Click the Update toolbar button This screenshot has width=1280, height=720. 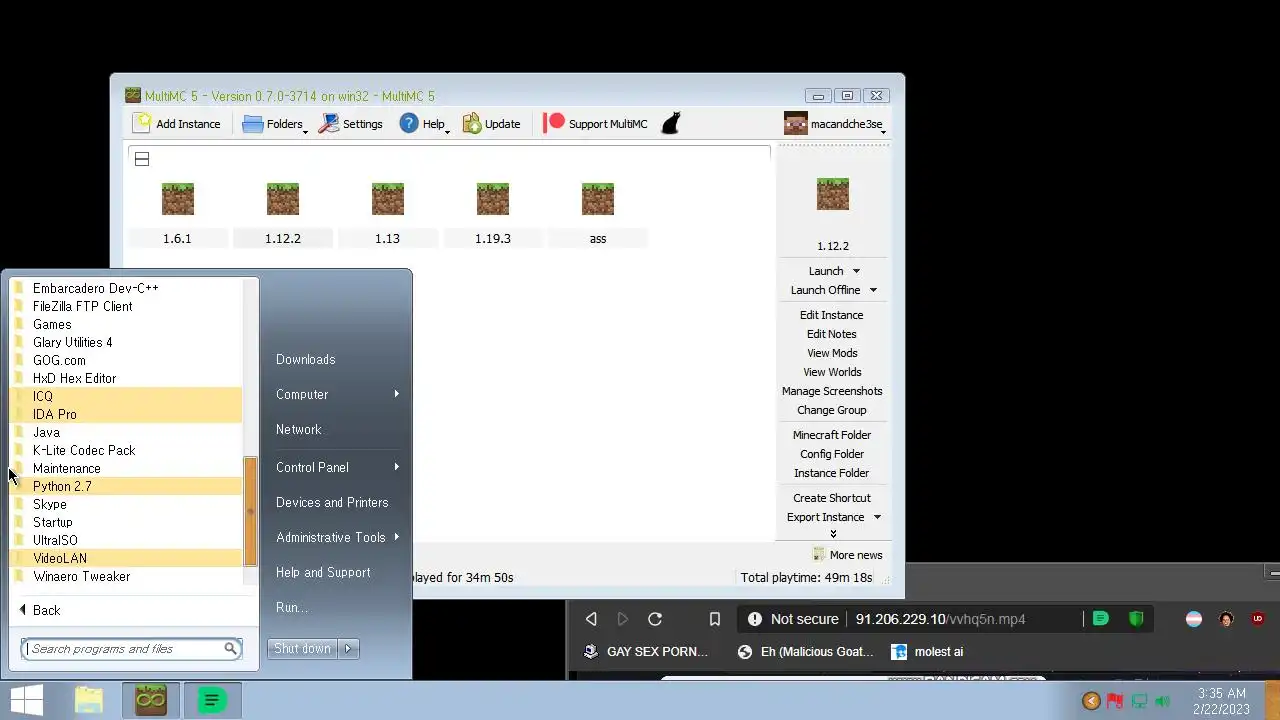click(491, 124)
